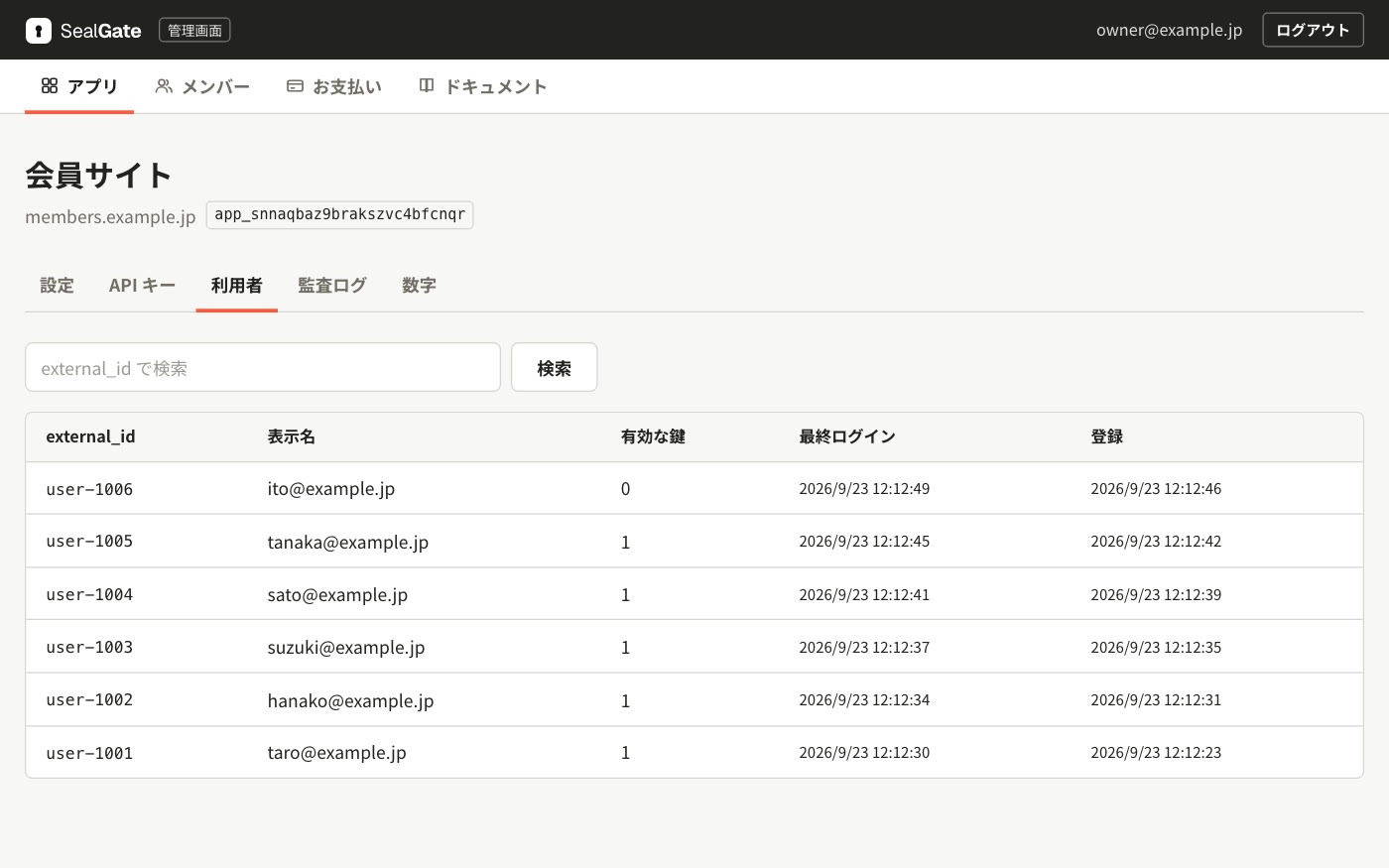Open the アプリ navigation tab
The image size is (1389, 868).
(x=79, y=86)
